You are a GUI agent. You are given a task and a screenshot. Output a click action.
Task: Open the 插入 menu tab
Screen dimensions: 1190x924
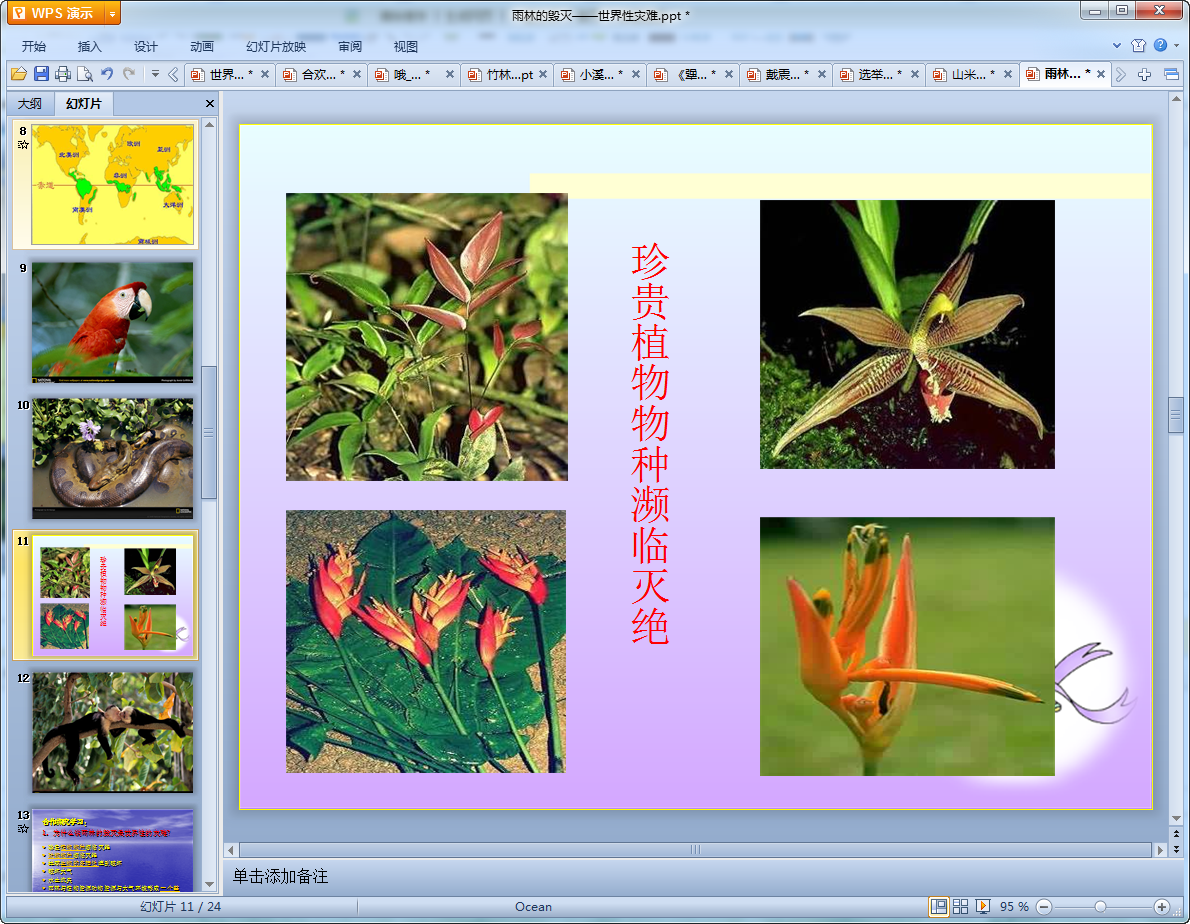click(x=90, y=47)
